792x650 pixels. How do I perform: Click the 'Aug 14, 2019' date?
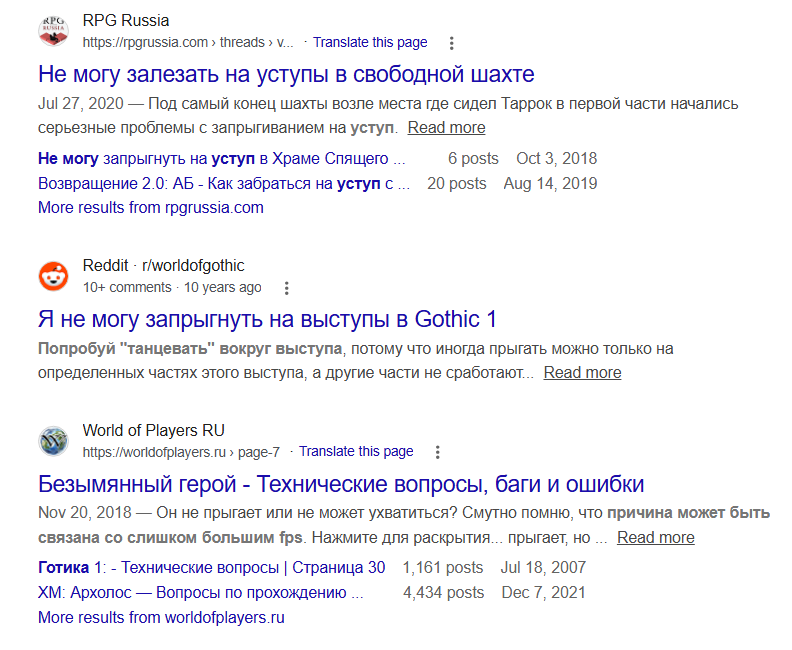(551, 183)
